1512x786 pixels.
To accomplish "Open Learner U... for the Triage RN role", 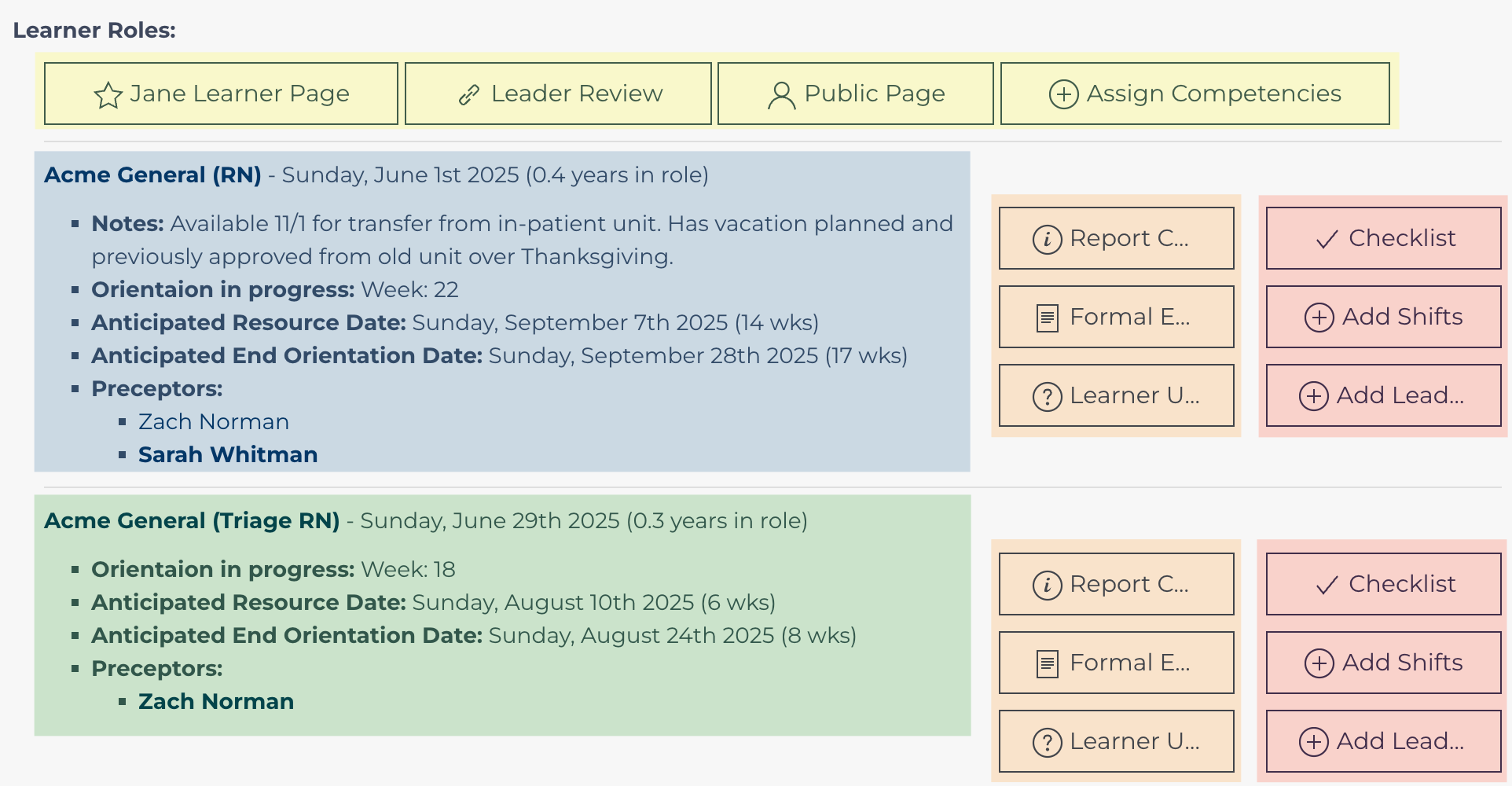I will pyautogui.click(x=1116, y=741).
